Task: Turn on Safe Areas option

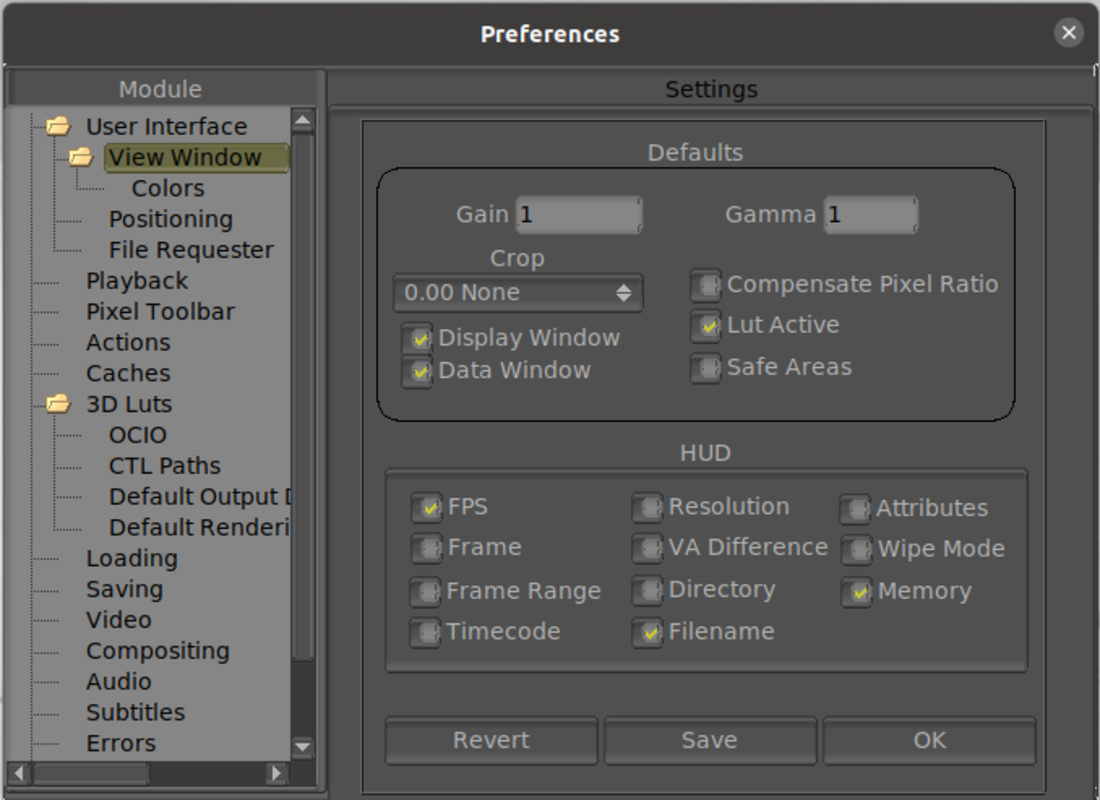Action: (706, 368)
